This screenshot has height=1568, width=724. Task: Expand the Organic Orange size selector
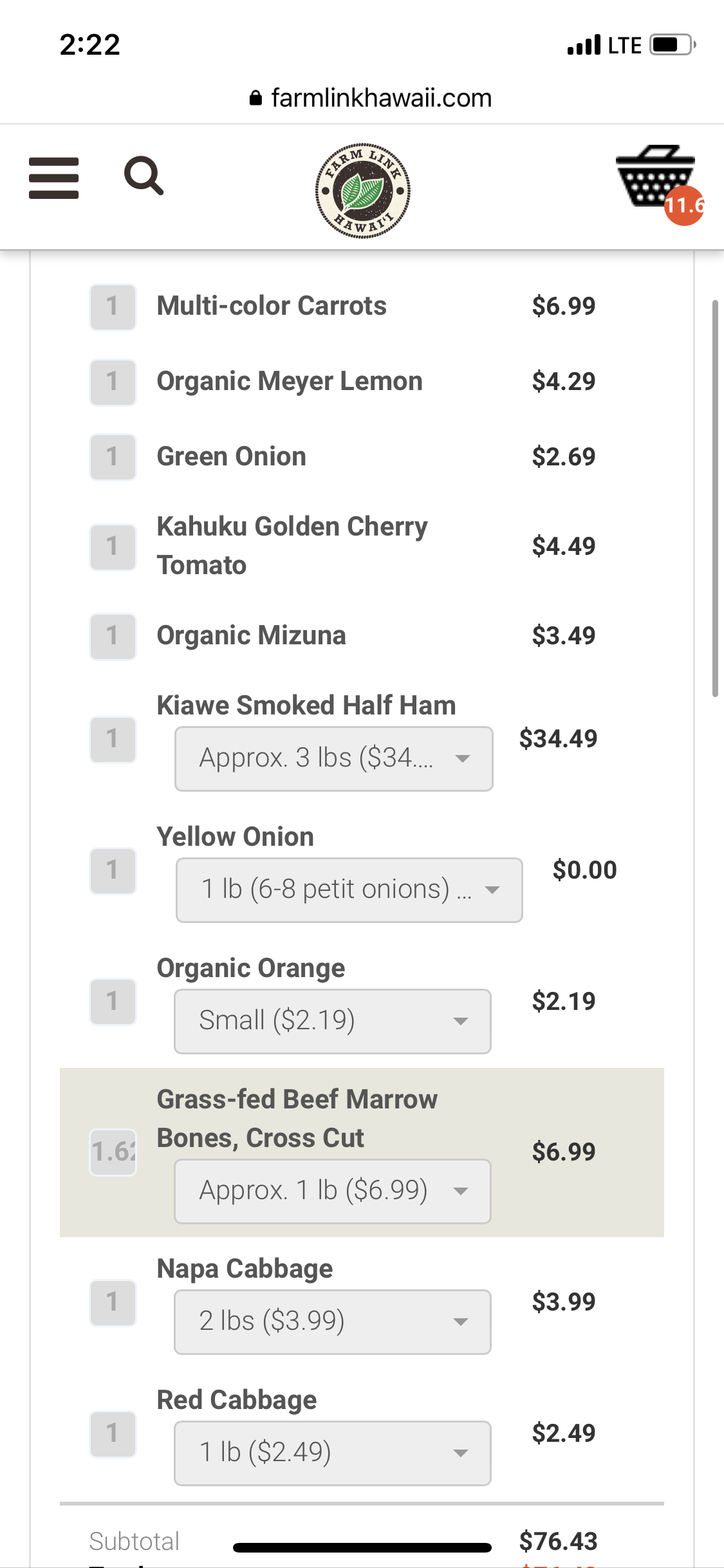pos(332,1022)
